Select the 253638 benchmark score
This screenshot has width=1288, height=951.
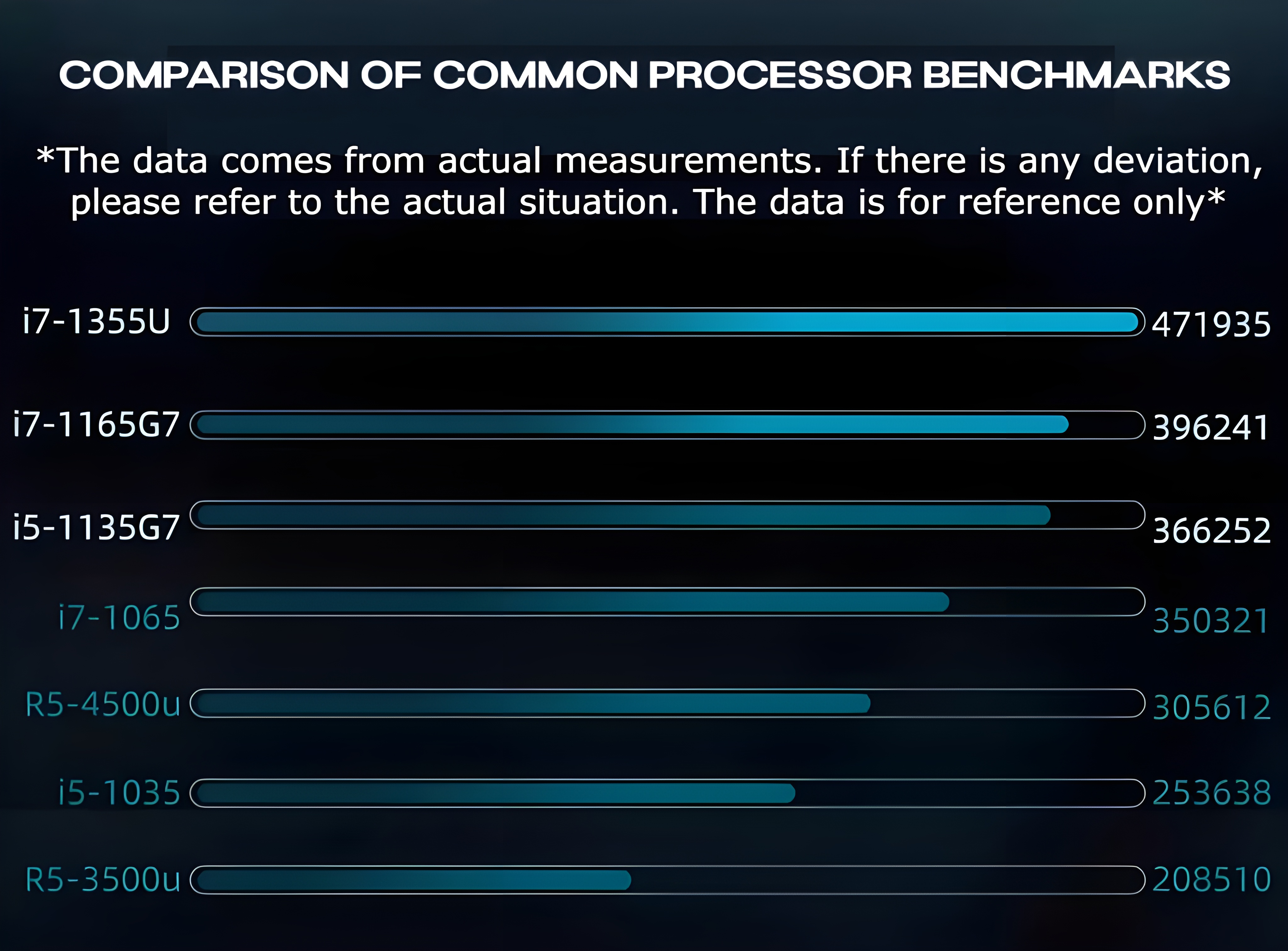pyautogui.click(x=1211, y=793)
